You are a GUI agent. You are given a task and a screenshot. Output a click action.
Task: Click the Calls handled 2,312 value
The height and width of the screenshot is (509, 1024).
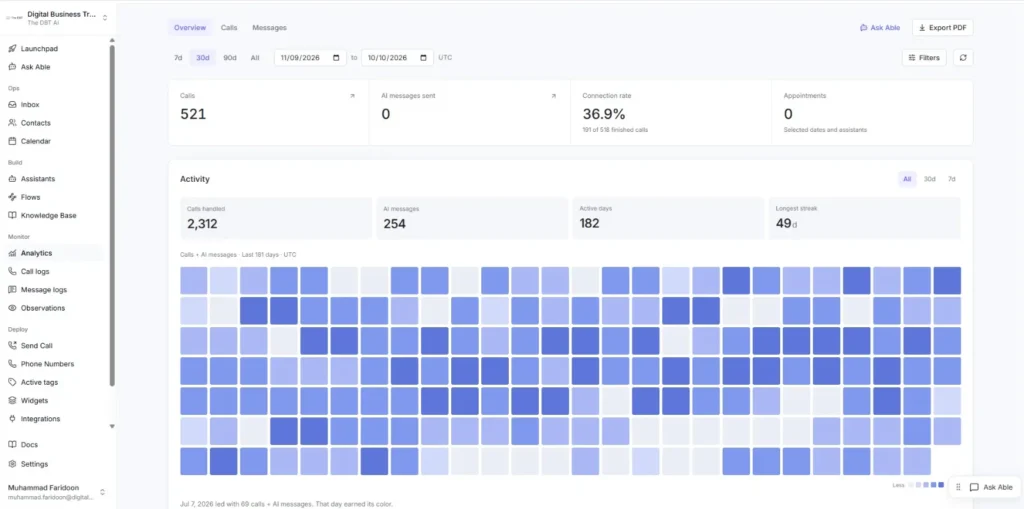(x=202, y=224)
